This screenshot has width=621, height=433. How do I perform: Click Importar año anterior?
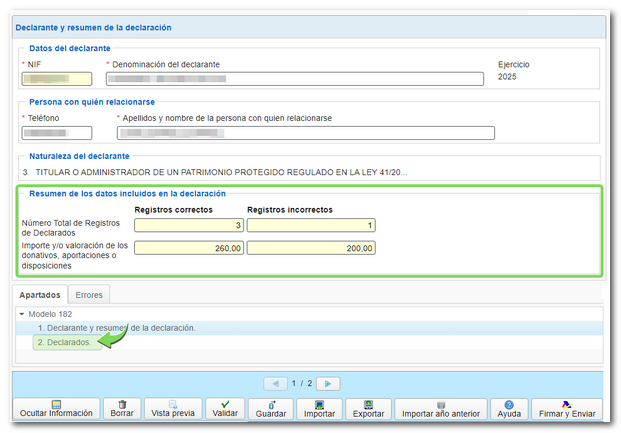(441, 408)
